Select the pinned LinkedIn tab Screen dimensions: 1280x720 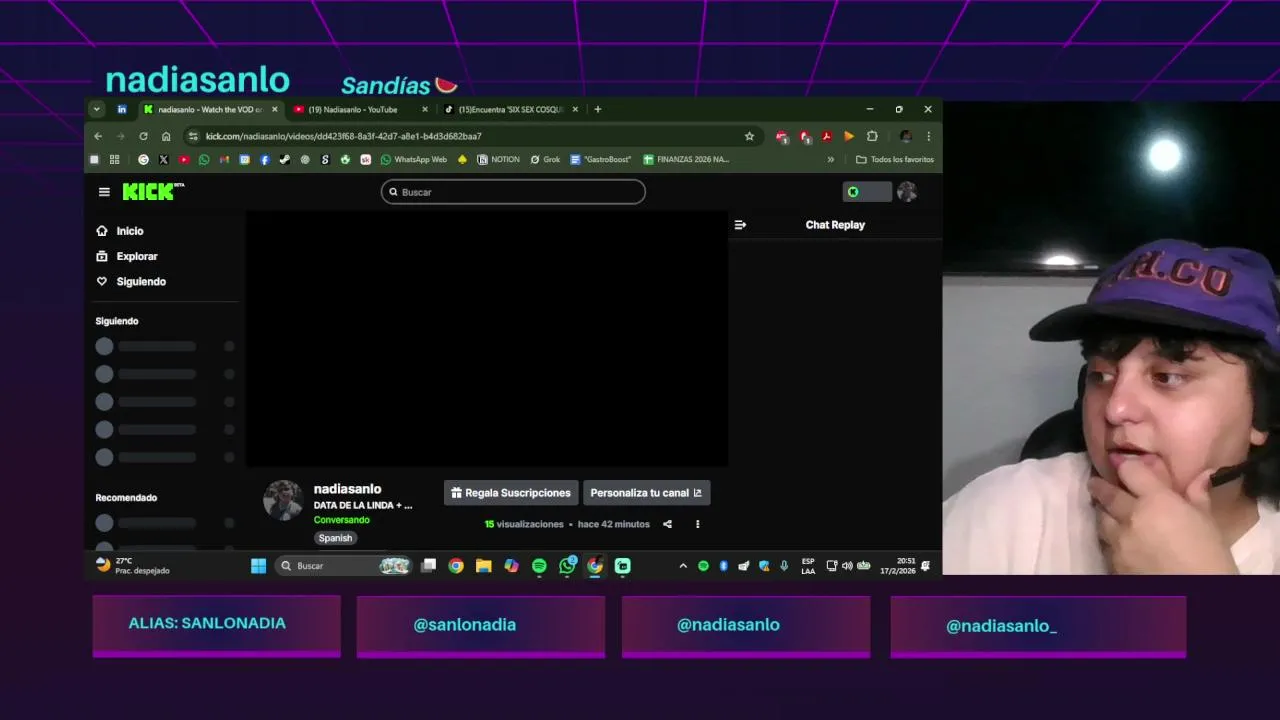[x=122, y=109]
